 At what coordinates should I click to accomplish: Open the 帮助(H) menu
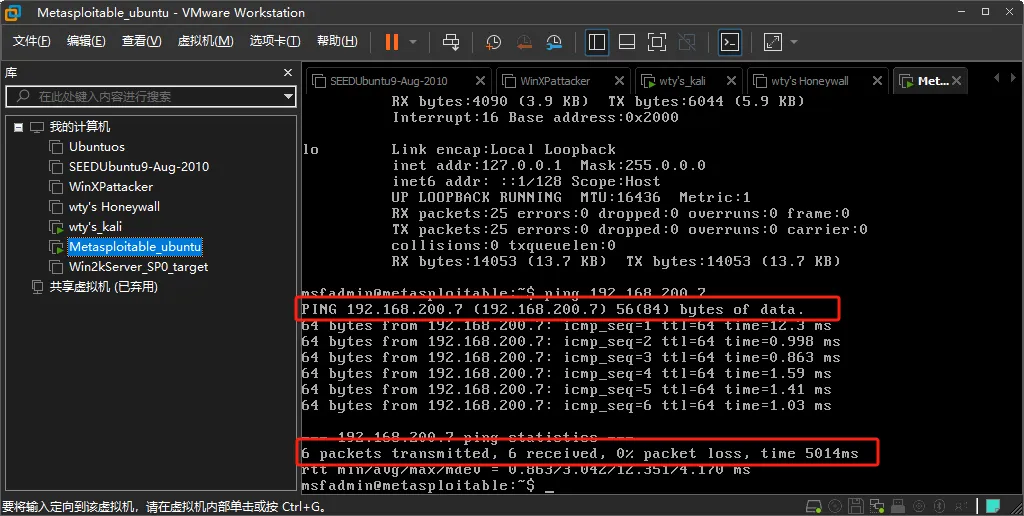337,41
